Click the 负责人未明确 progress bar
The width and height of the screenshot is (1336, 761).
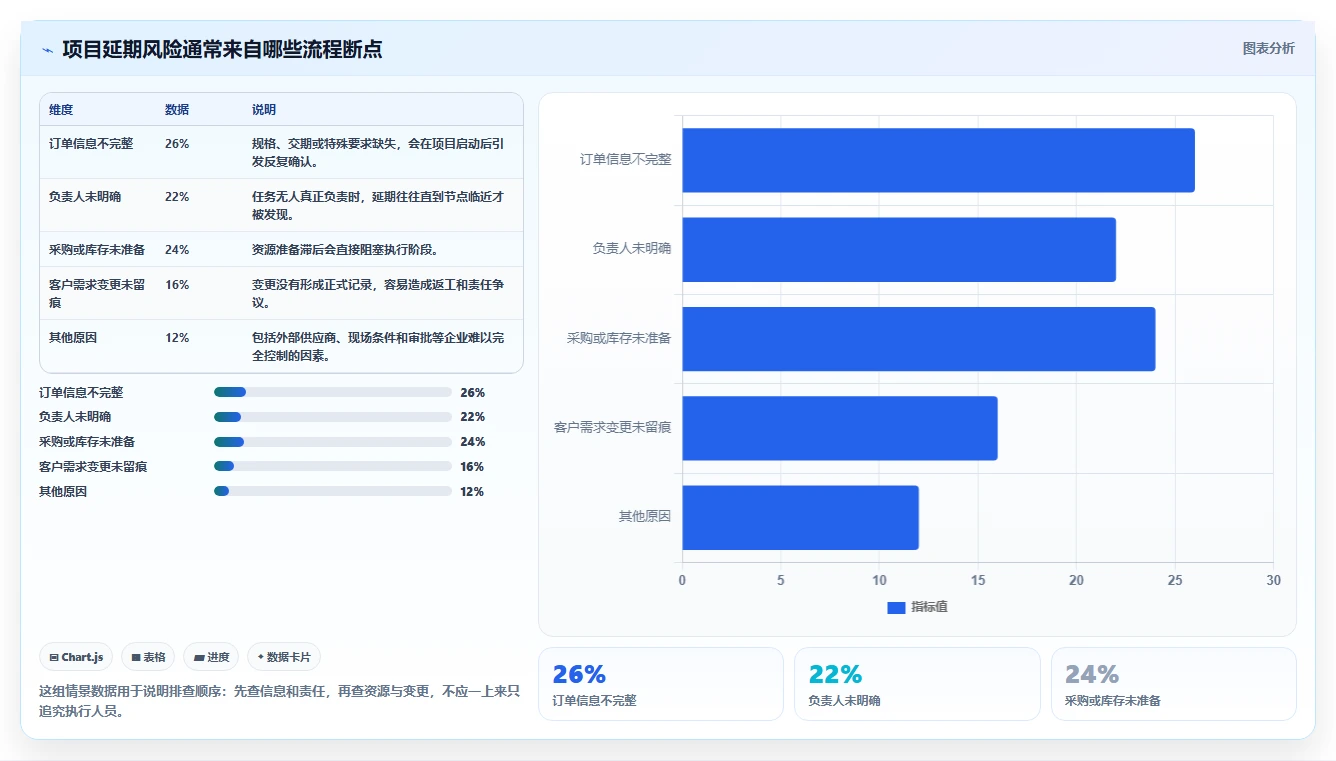pos(333,417)
